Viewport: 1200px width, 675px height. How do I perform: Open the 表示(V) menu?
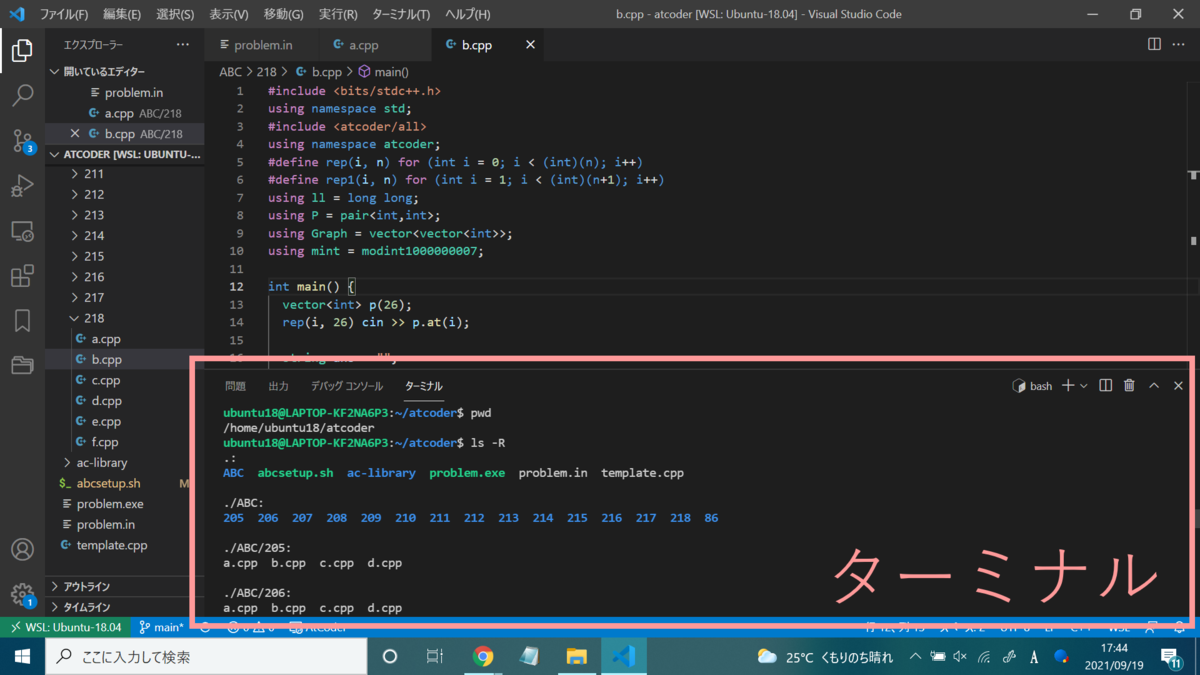pyautogui.click(x=229, y=15)
